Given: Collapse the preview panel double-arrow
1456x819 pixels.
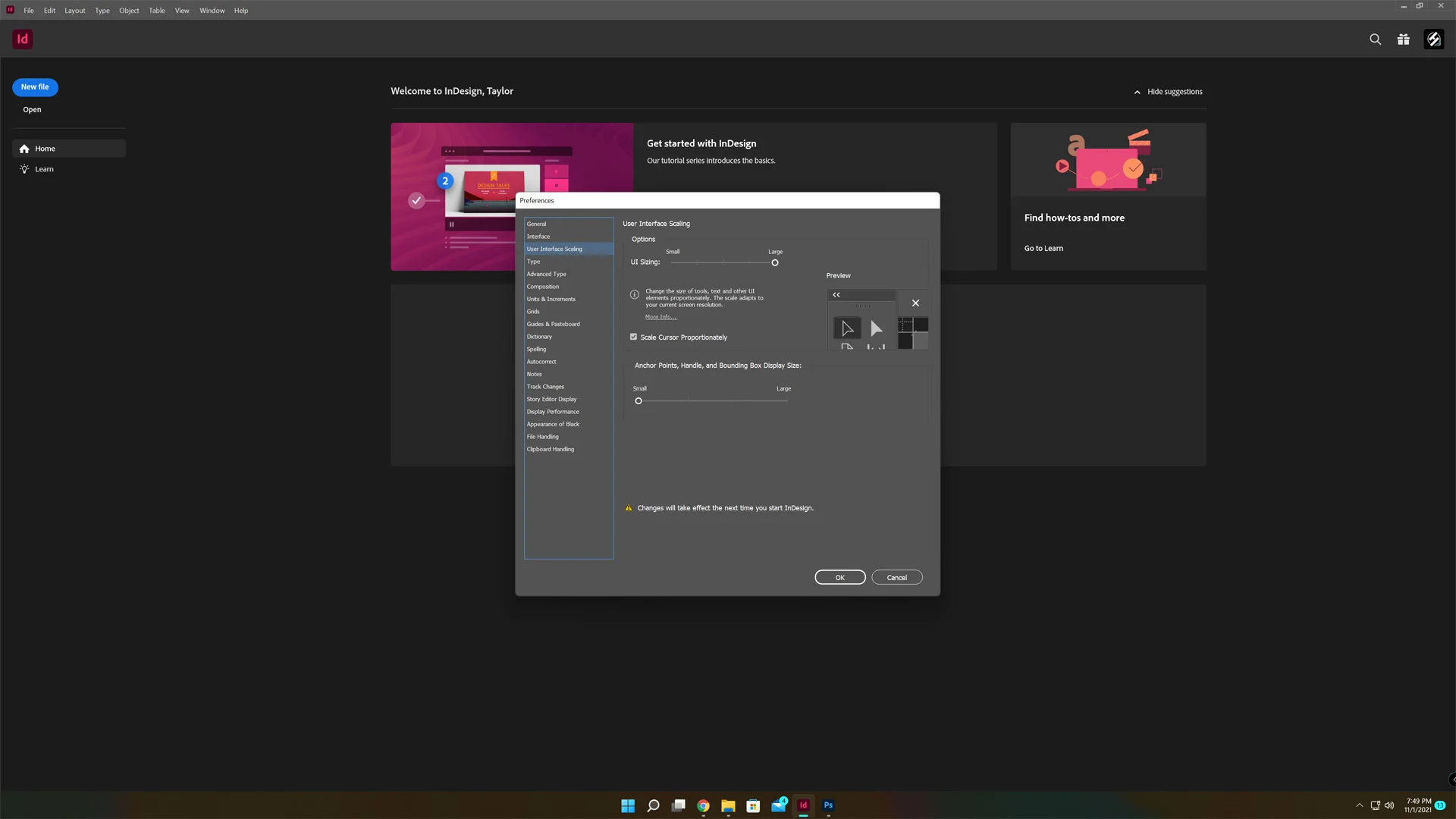Looking at the screenshot, I should point(836,295).
